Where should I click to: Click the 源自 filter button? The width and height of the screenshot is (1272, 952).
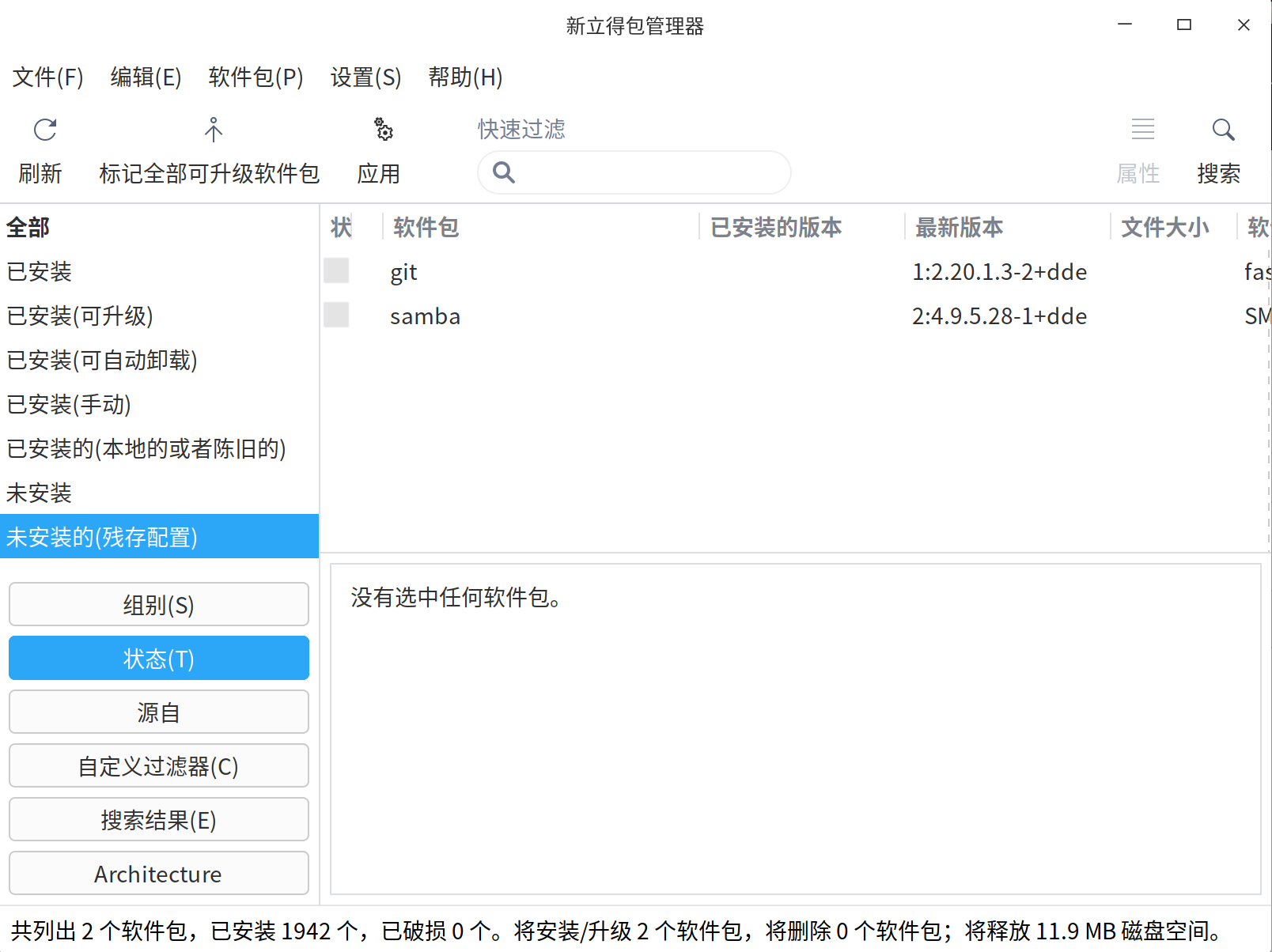[x=158, y=712]
